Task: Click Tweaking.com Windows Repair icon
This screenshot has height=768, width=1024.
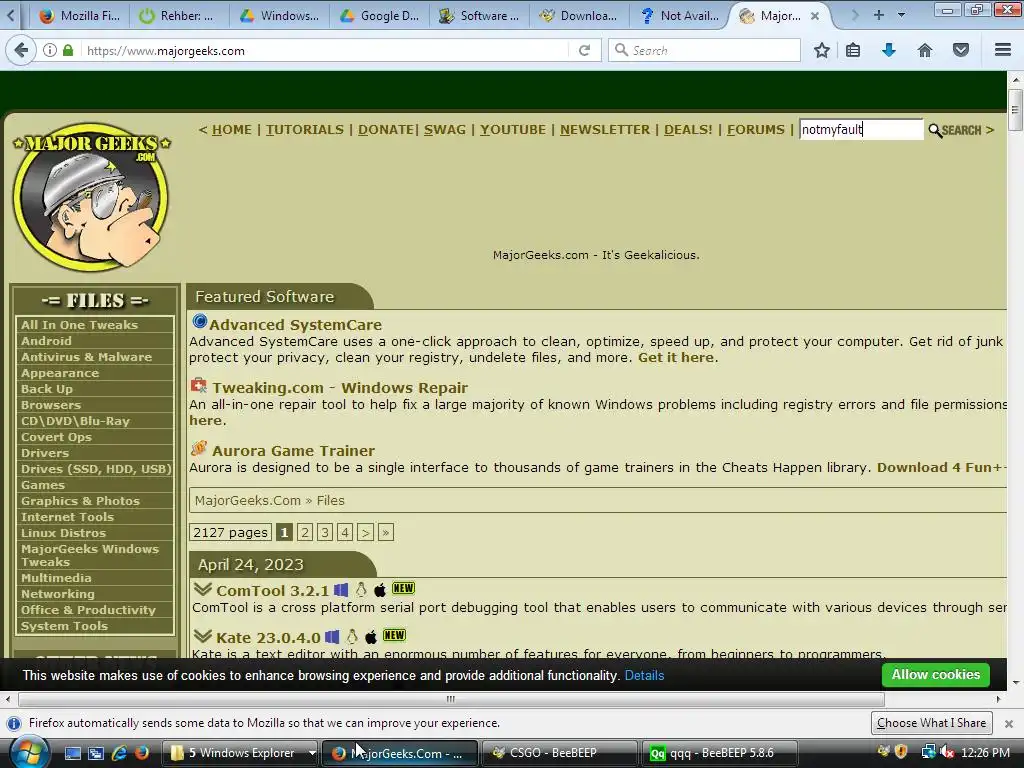Action: pyautogui.click(x=199, y=385)
